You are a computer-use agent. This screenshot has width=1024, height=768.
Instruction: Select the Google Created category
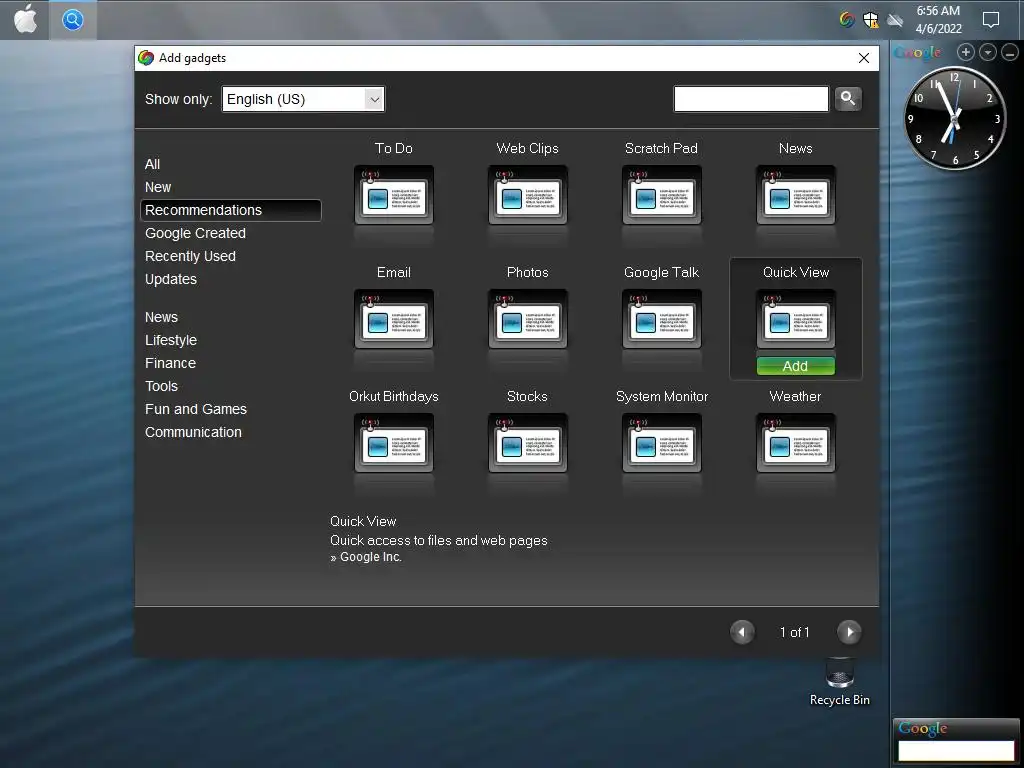click(195, 233)
